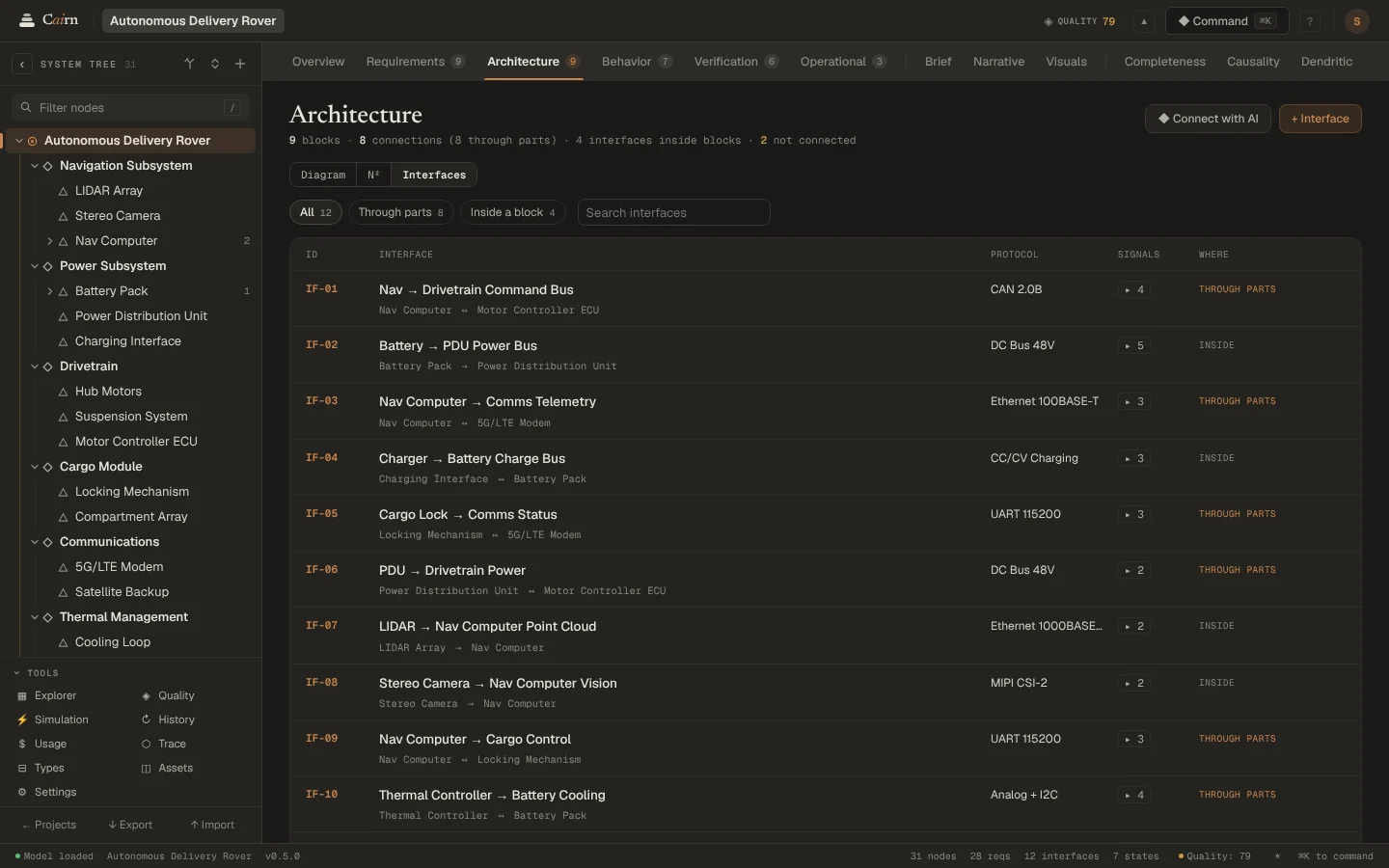Expand signals of IF-01 row
The height and width of the screenshot is (868, 1389).
click(x=1134, y=289)
